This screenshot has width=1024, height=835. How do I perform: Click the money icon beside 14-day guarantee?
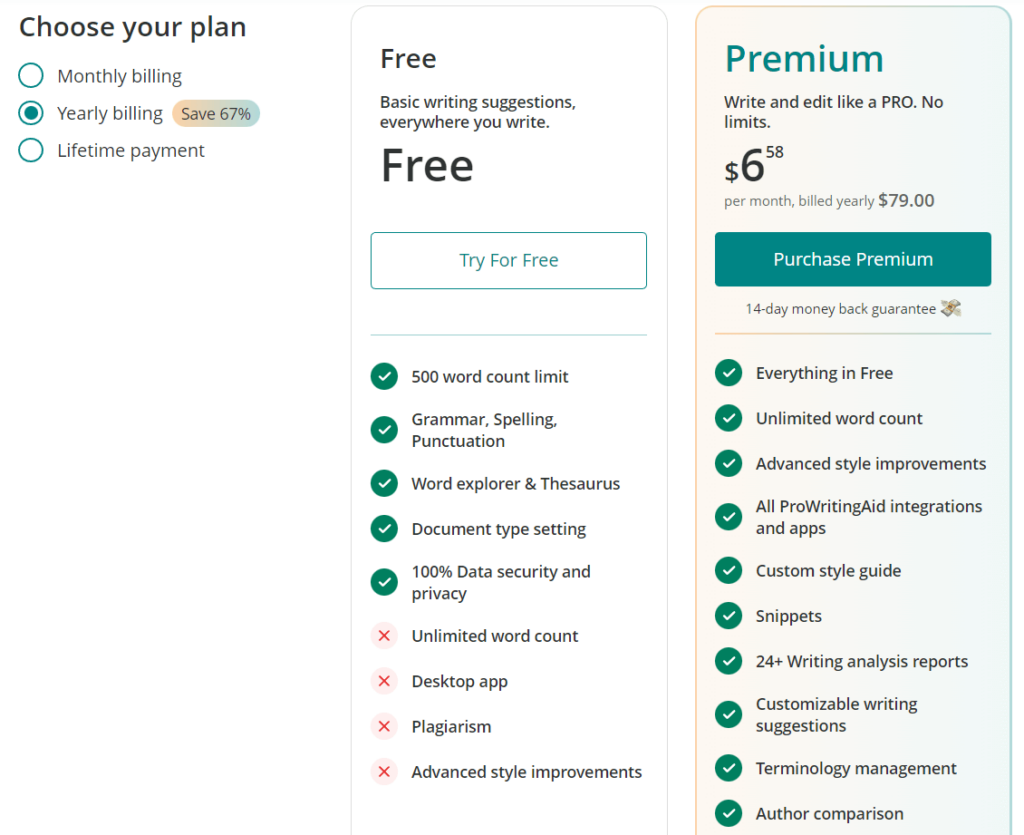(951, 307)
